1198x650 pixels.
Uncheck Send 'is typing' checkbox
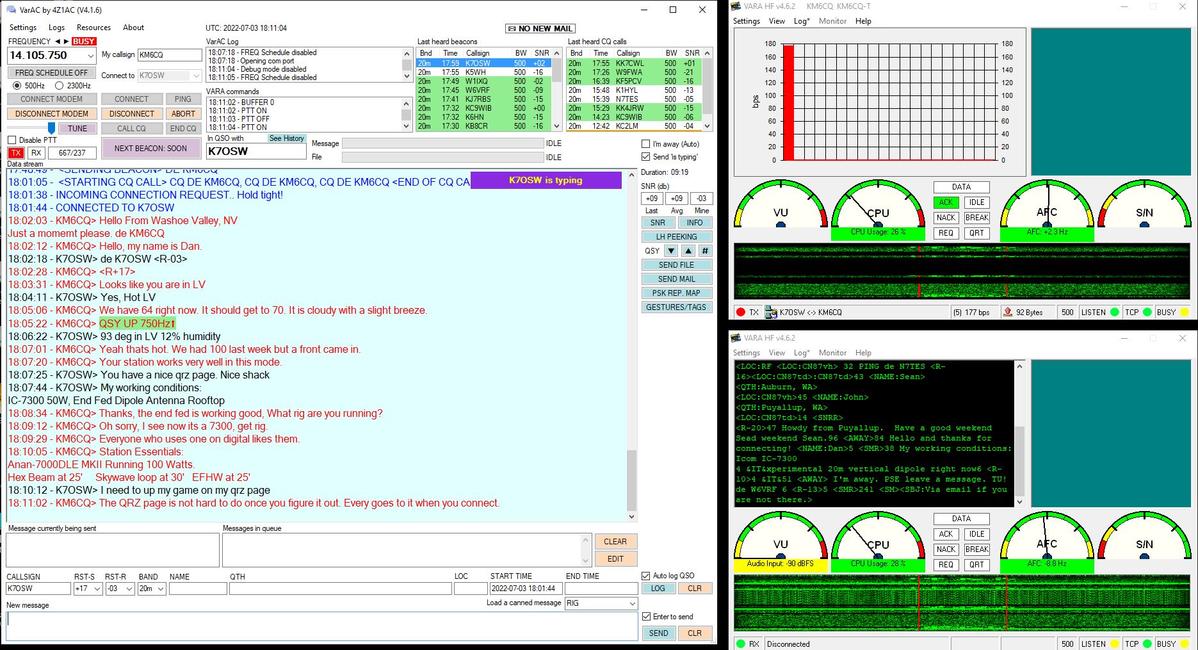pos(646,157)
